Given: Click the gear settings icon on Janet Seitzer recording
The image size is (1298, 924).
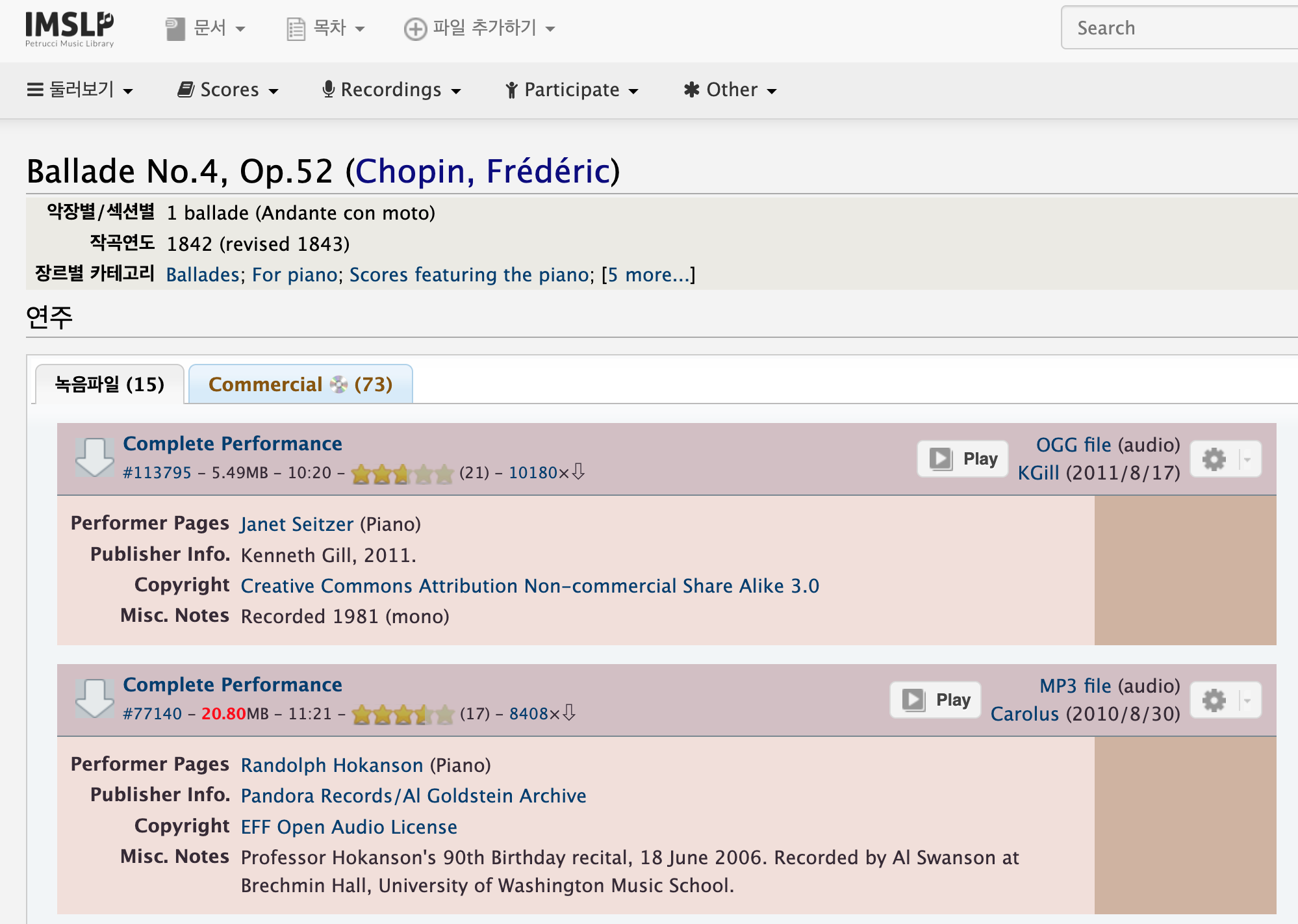Looking at the screenshot, I should click(x=1214, y=459).
